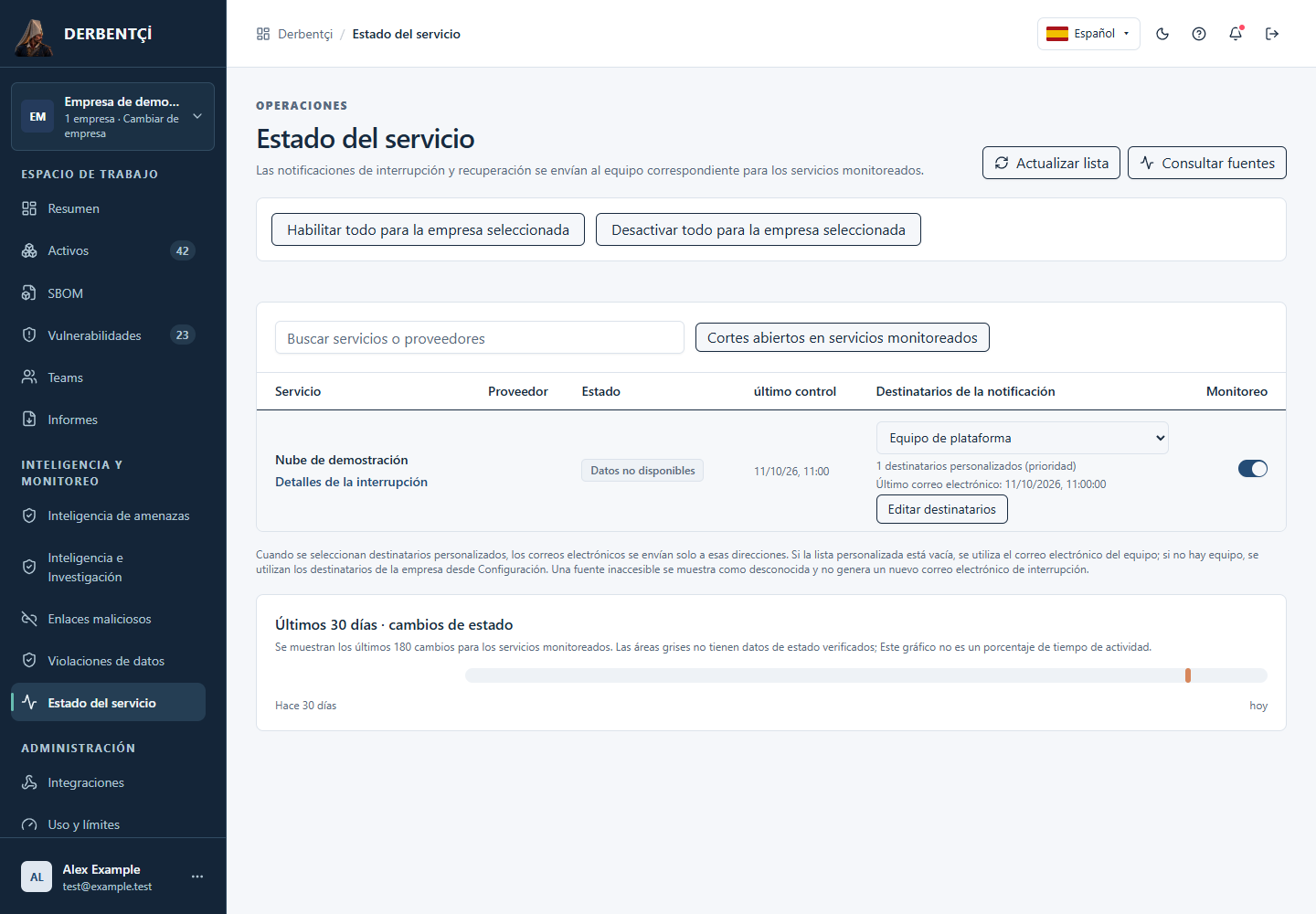Click SBOM file icon
Screen dimensions: 1316x914
pyautogui.click(x=29, y=293)
